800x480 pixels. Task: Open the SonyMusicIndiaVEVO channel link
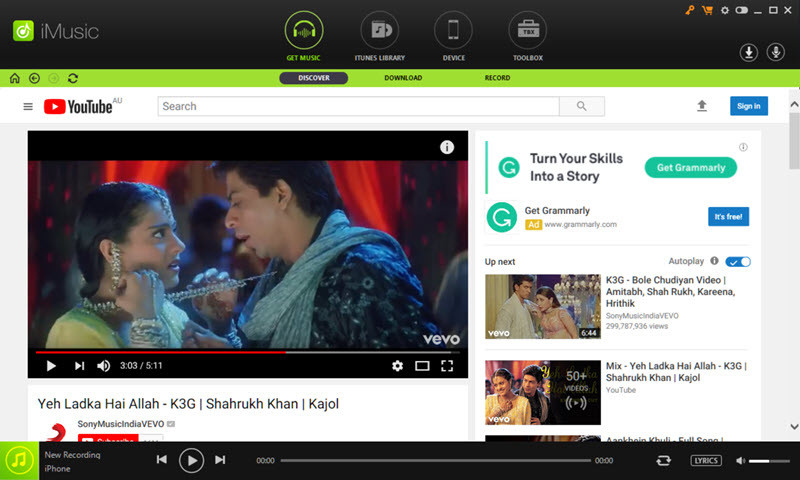121,424
